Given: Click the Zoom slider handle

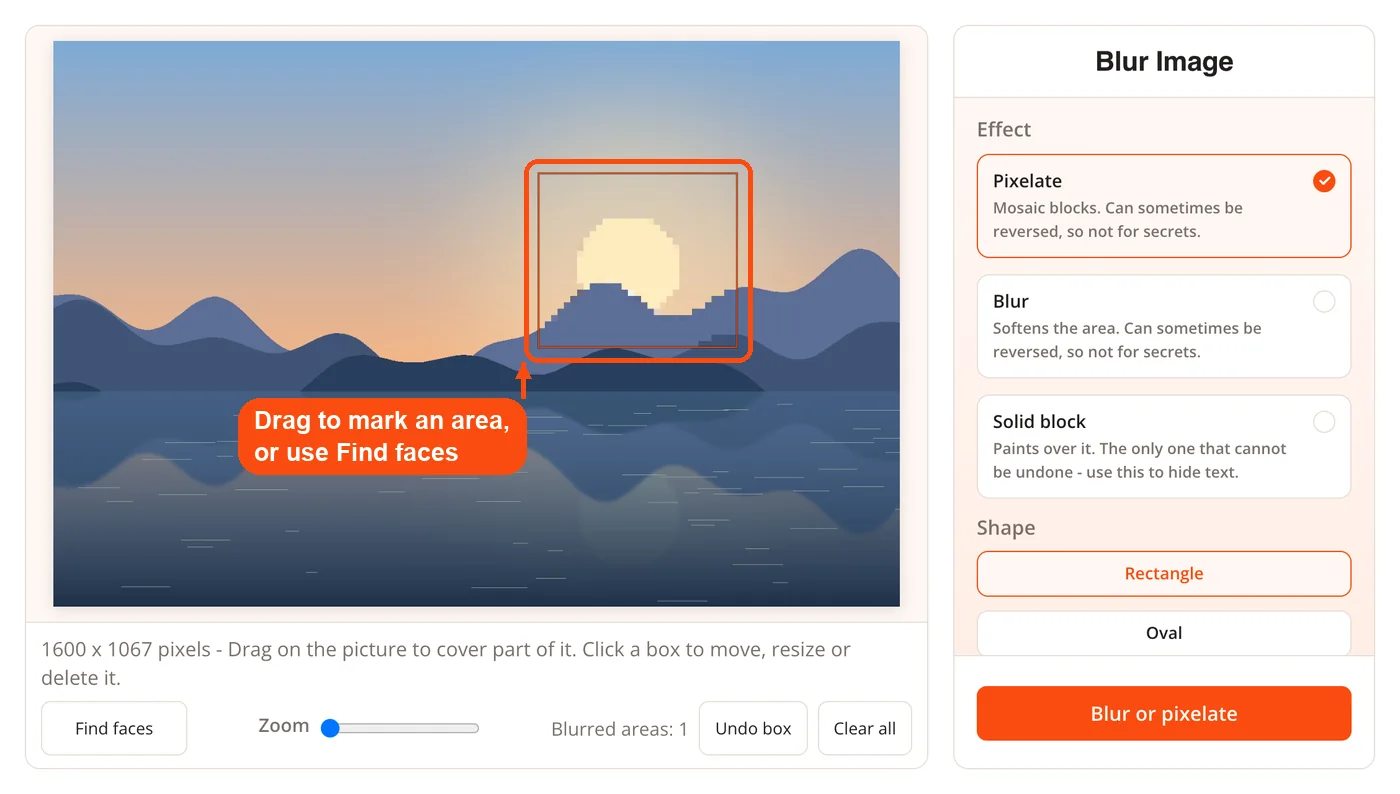Looking at the screenshot, I should click(330, 728).
